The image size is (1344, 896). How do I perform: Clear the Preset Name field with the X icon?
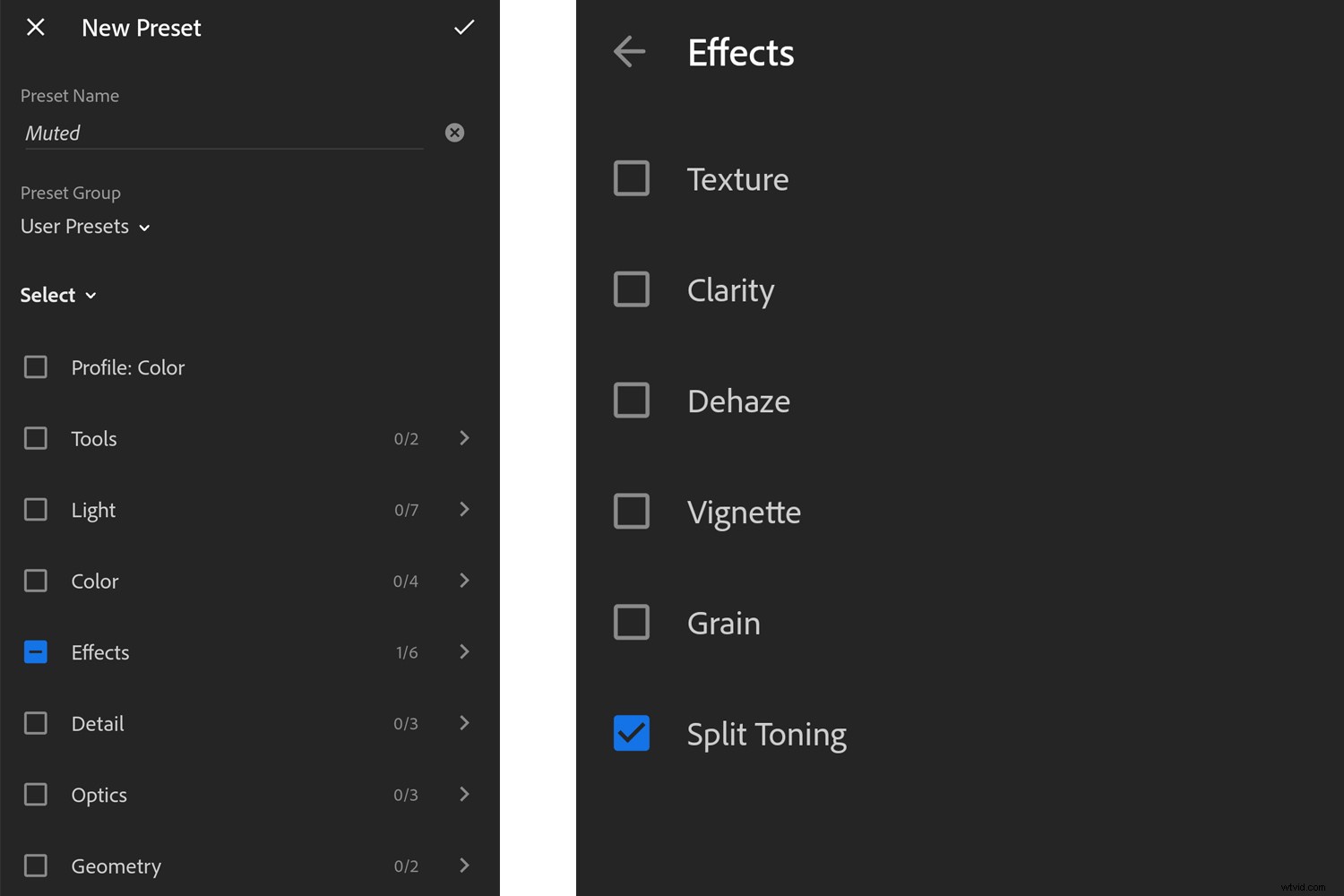(x=454, y=133)
